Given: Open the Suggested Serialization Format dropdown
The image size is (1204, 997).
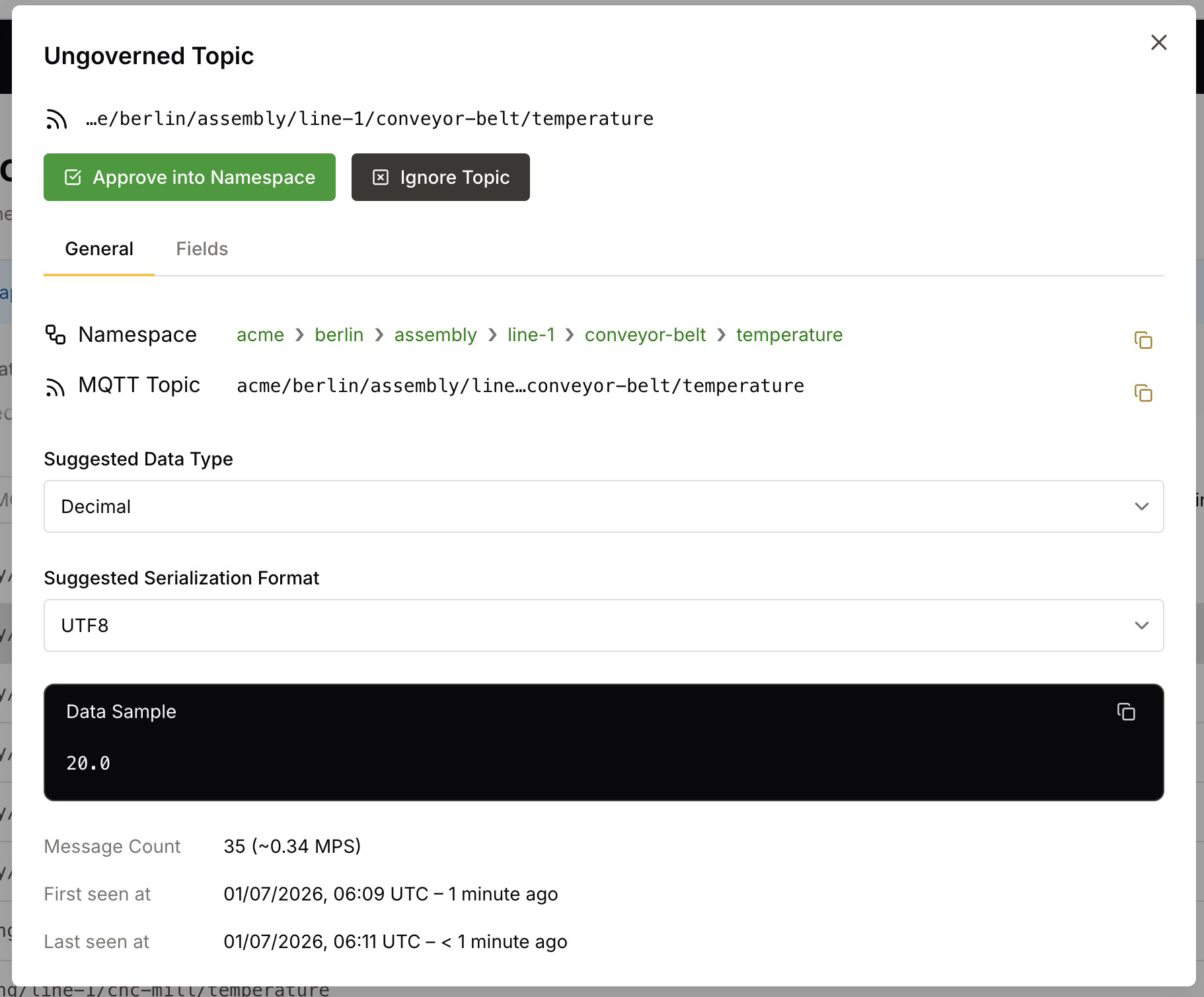Looking at the screenshot, I should coord(603,625).
